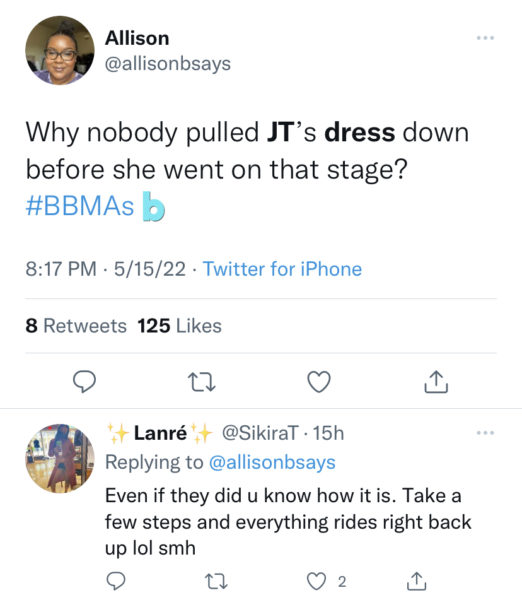Open the tweet timestamp 8:17 PM 5/15/22
This screenshot has height=600, width=522.
point(105,269)
